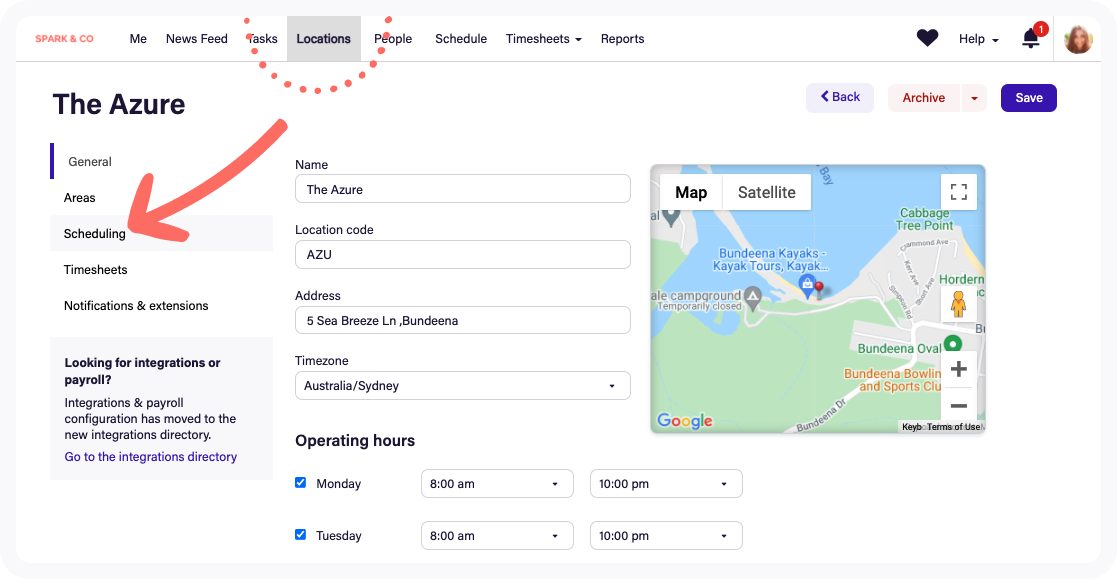Click the Street View pegman icon
Viewport: 1117px width, 579px height.
coord(958,304)
